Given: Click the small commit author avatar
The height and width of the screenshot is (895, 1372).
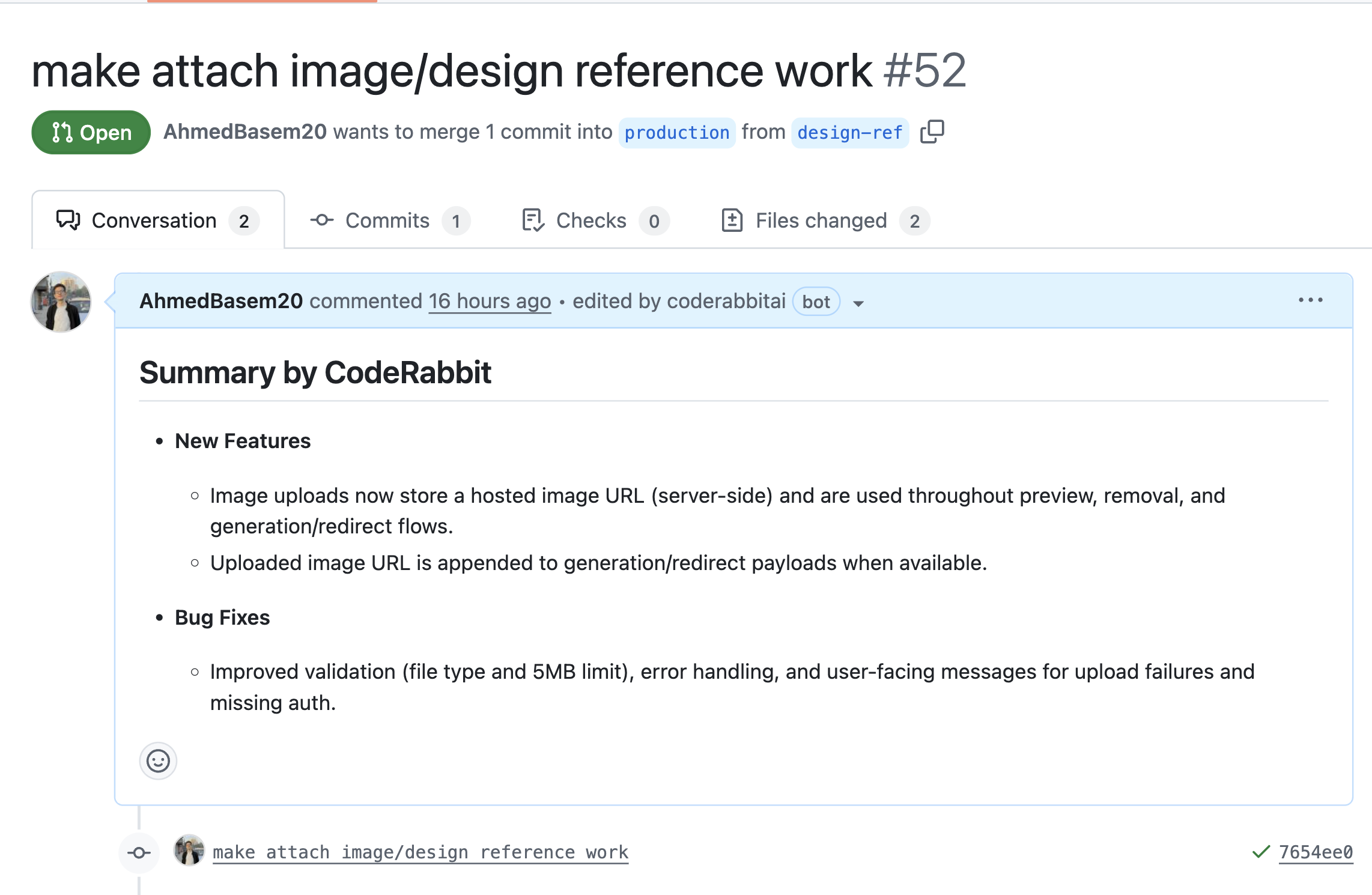Looking at the screenshot, I should pos(189,851).
